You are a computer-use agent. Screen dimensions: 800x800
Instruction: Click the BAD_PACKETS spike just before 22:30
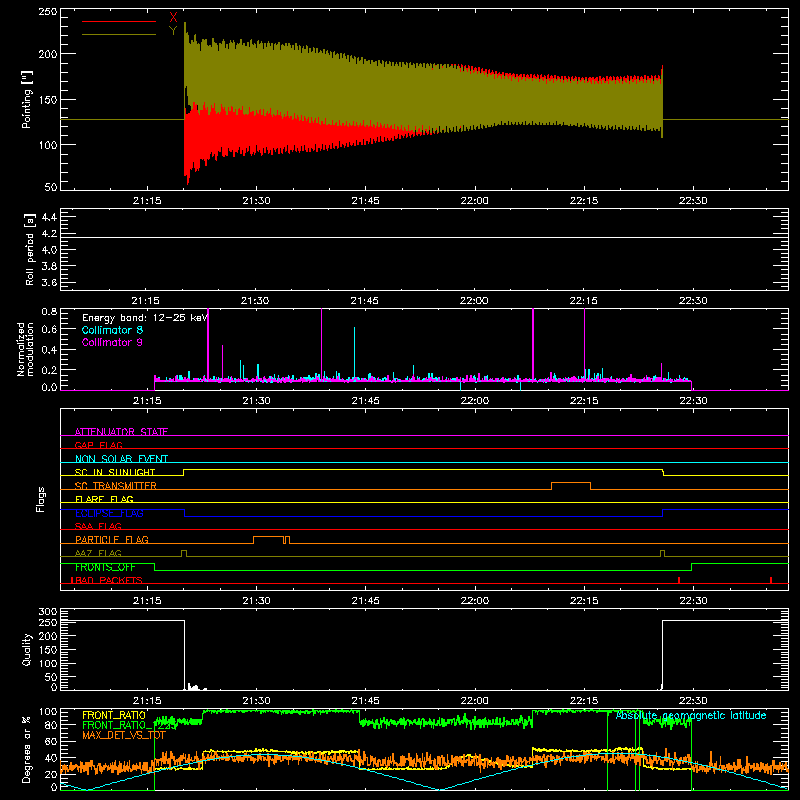679,580
